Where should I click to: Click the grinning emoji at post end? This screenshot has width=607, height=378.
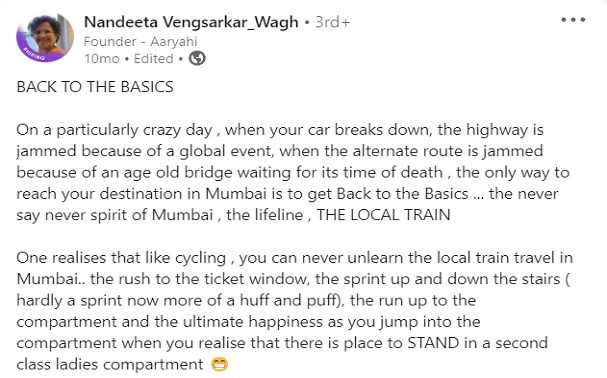[219, 364]
